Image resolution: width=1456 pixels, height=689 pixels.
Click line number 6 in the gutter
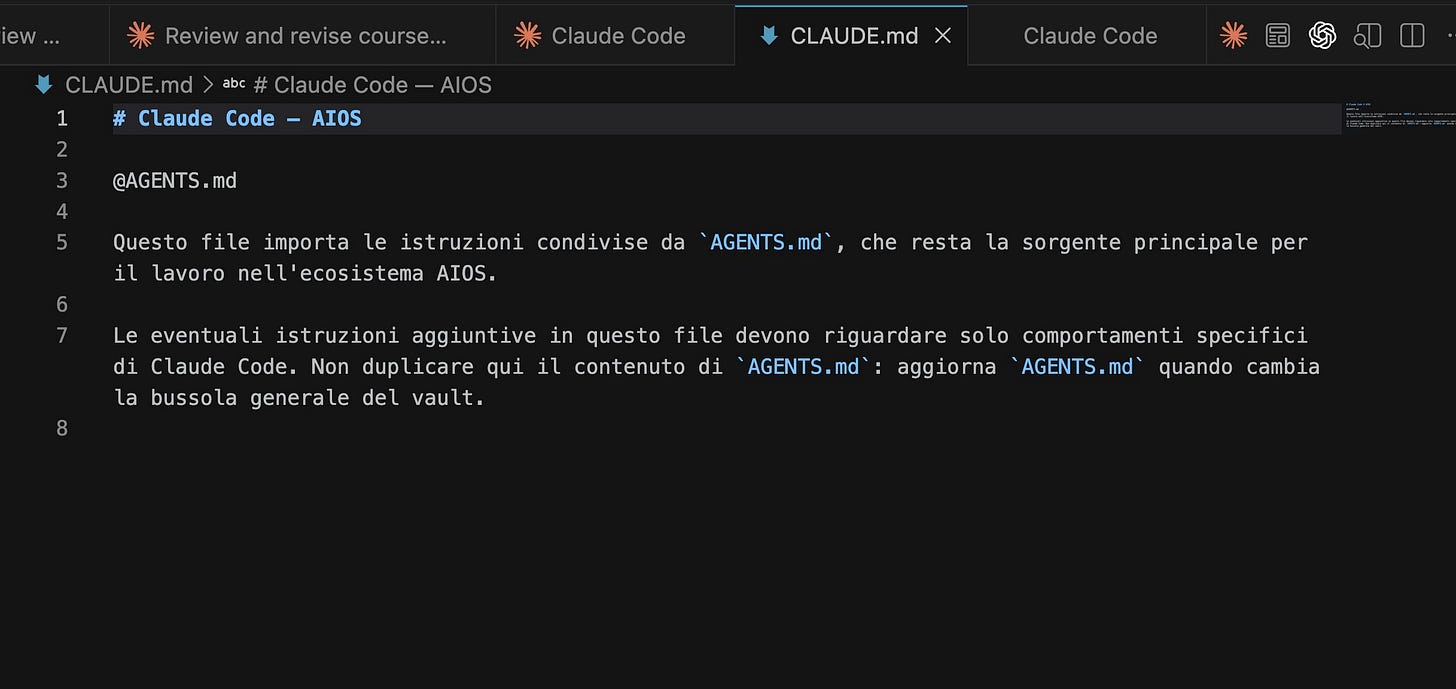62,304
